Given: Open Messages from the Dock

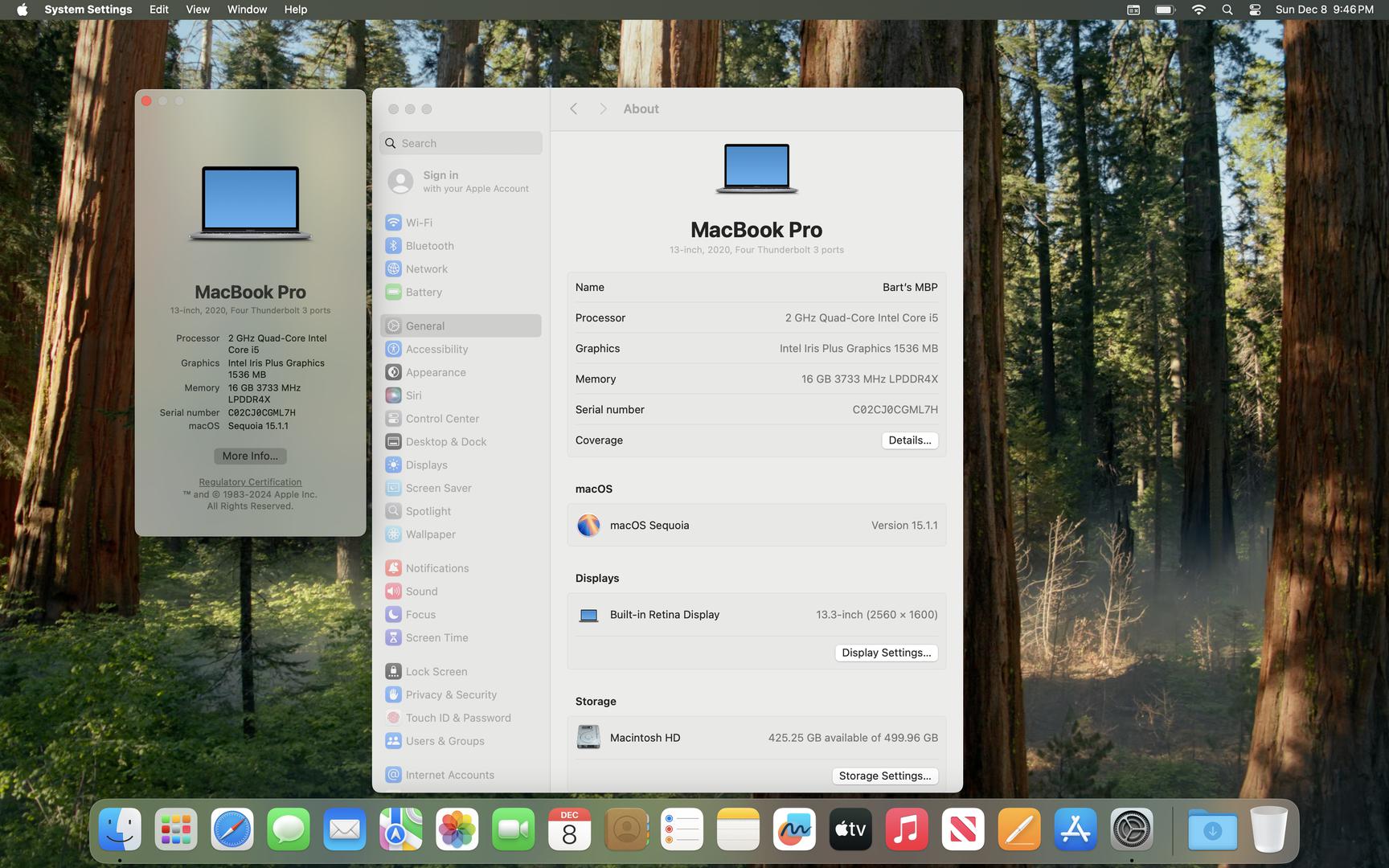Looking at the screenshot, I should (x=289, y=829).
